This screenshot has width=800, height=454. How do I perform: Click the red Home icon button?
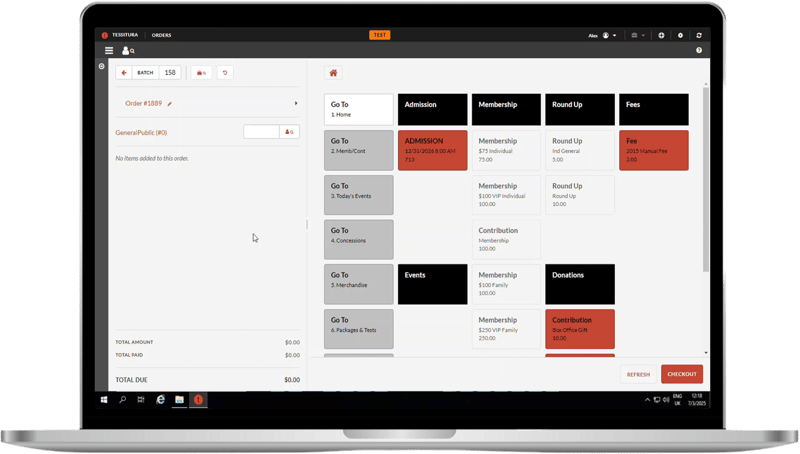pyautogui.click(x=333, y=73)
